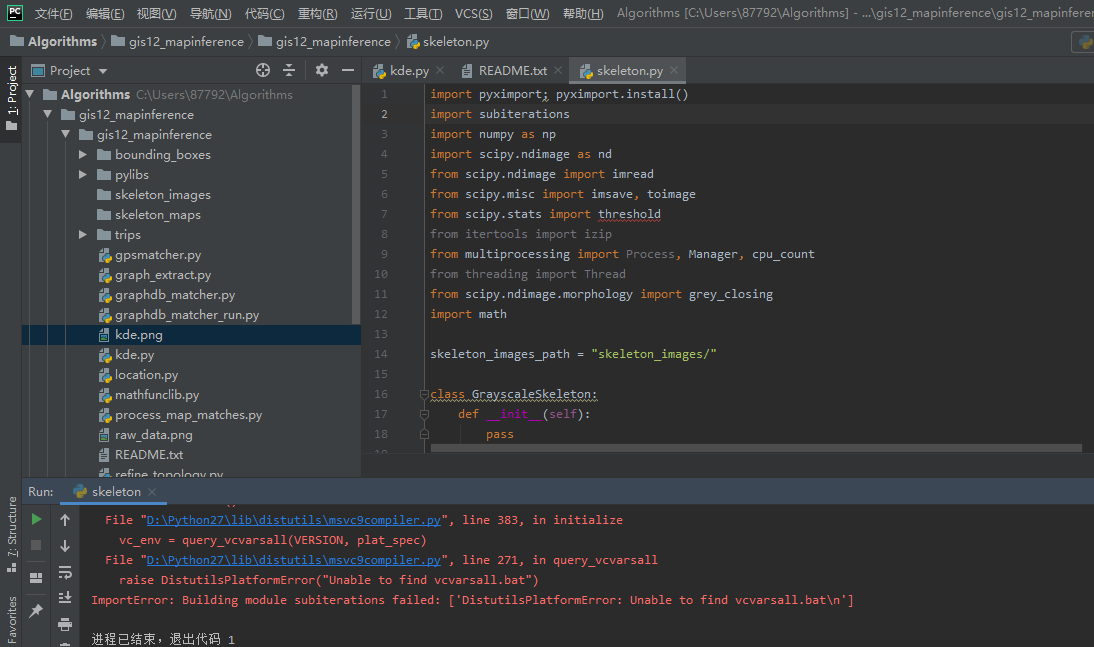Jump up the stack trace
The image size is (1094, 647).
tap(65, 519)
